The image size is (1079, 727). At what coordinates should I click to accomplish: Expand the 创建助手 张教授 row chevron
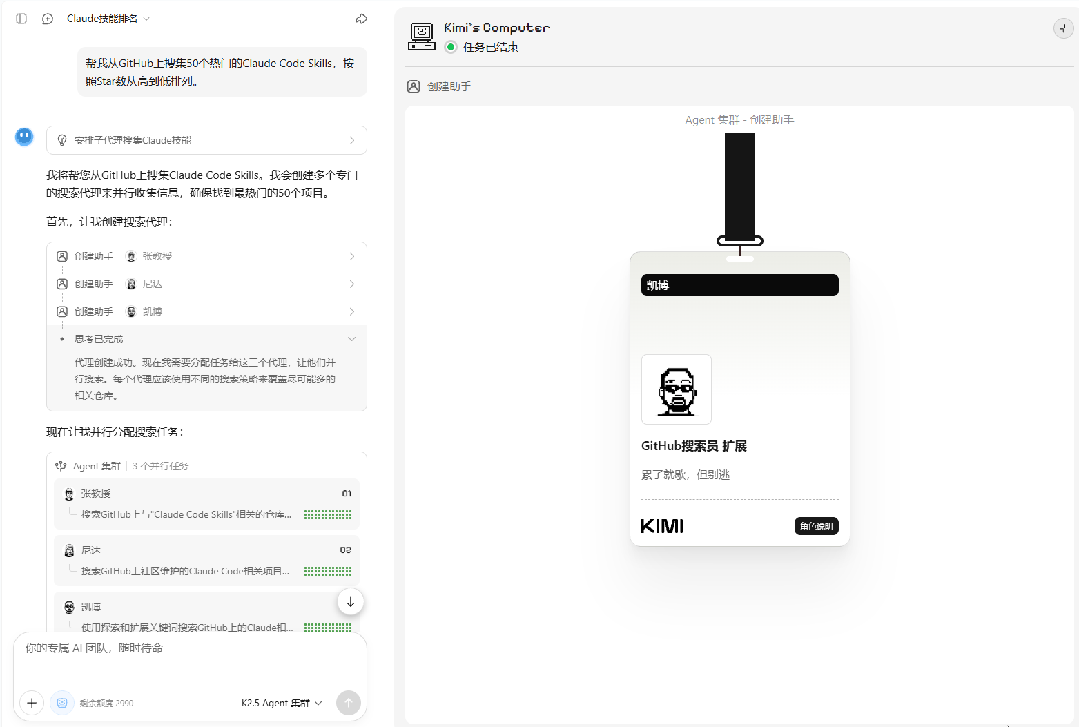coord(352,256)
